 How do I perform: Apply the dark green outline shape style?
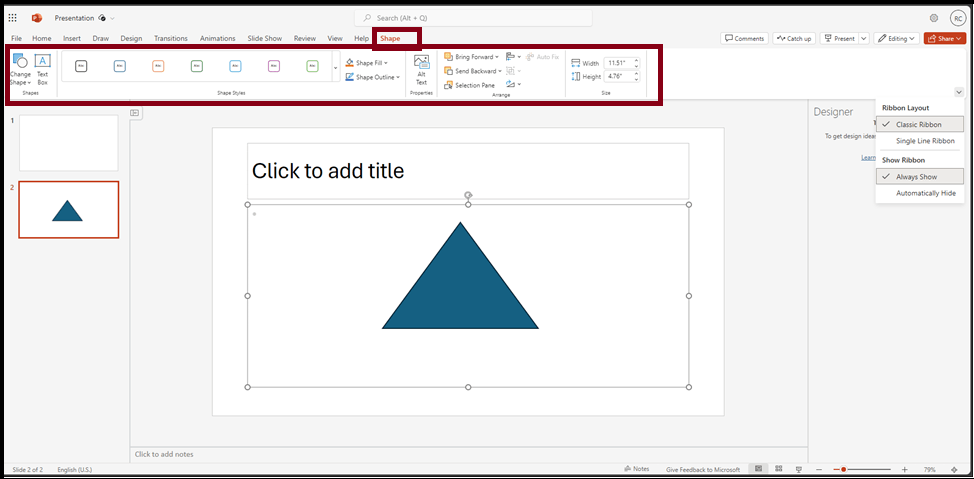coord(196,66)
